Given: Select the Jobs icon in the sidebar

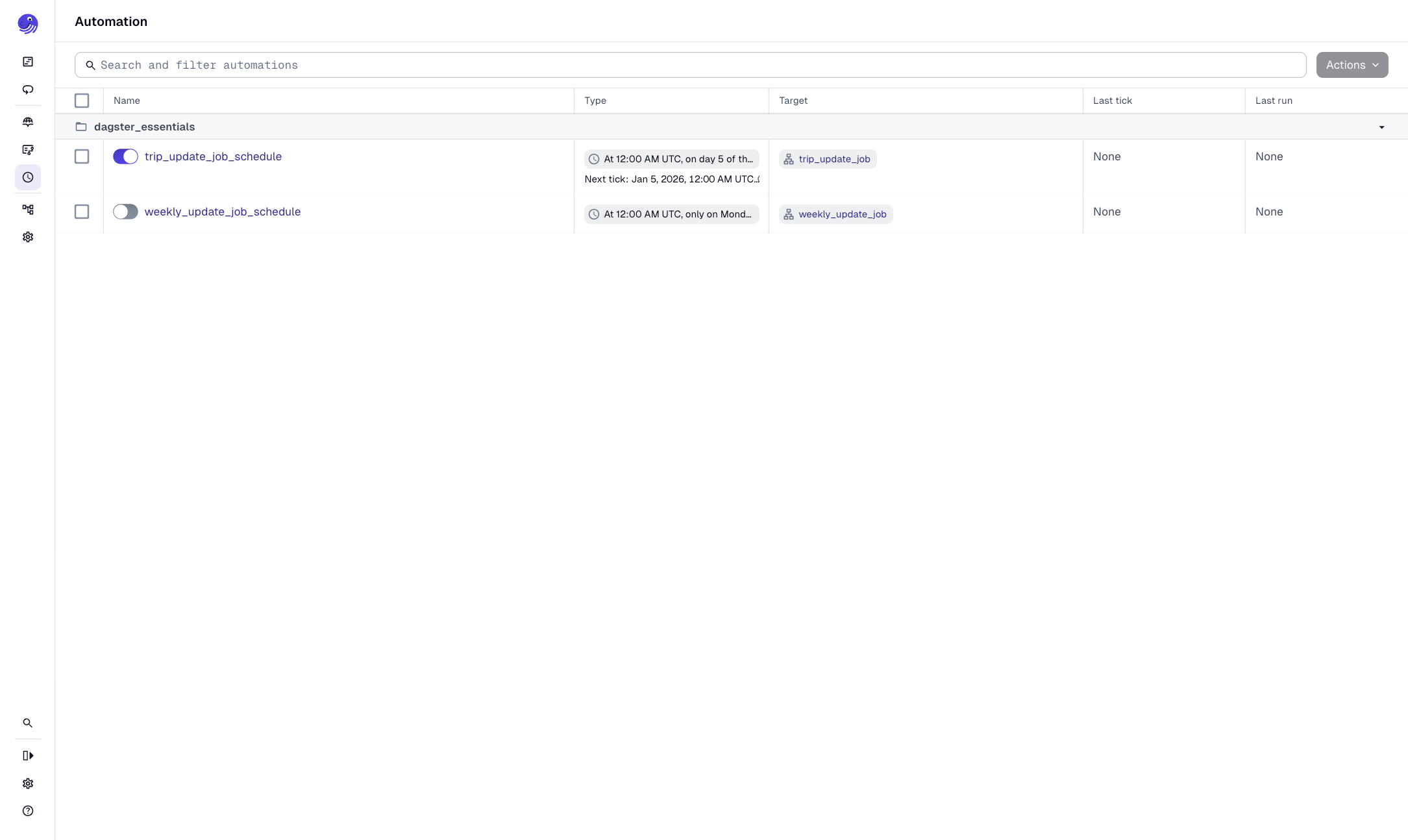Looking at the screenshot, I should click(x=27, y=150).
